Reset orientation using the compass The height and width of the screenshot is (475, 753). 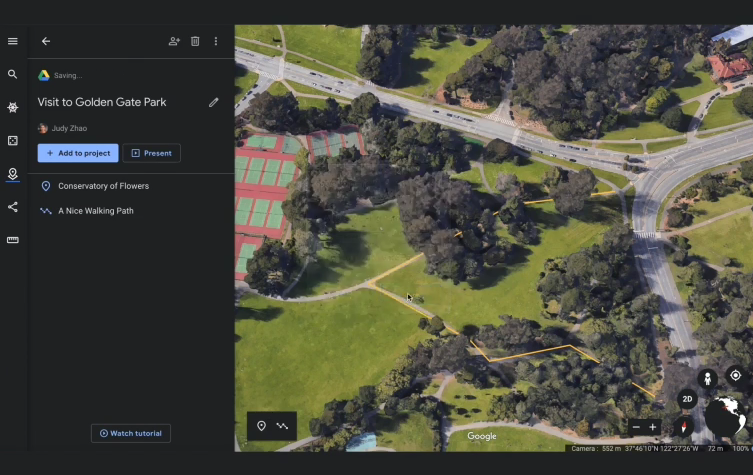click(x=684, y=426)
